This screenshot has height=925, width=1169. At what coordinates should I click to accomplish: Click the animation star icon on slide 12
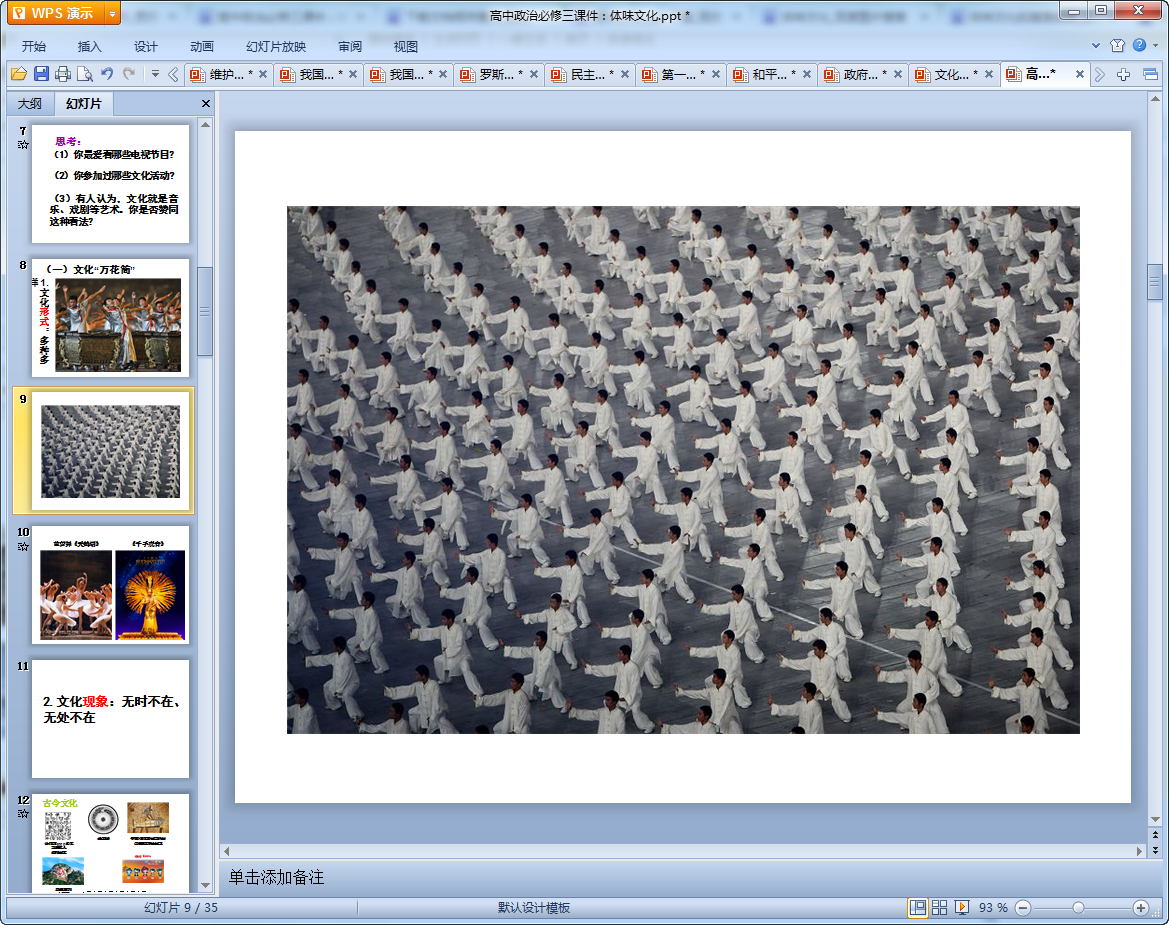pos(23,814)
